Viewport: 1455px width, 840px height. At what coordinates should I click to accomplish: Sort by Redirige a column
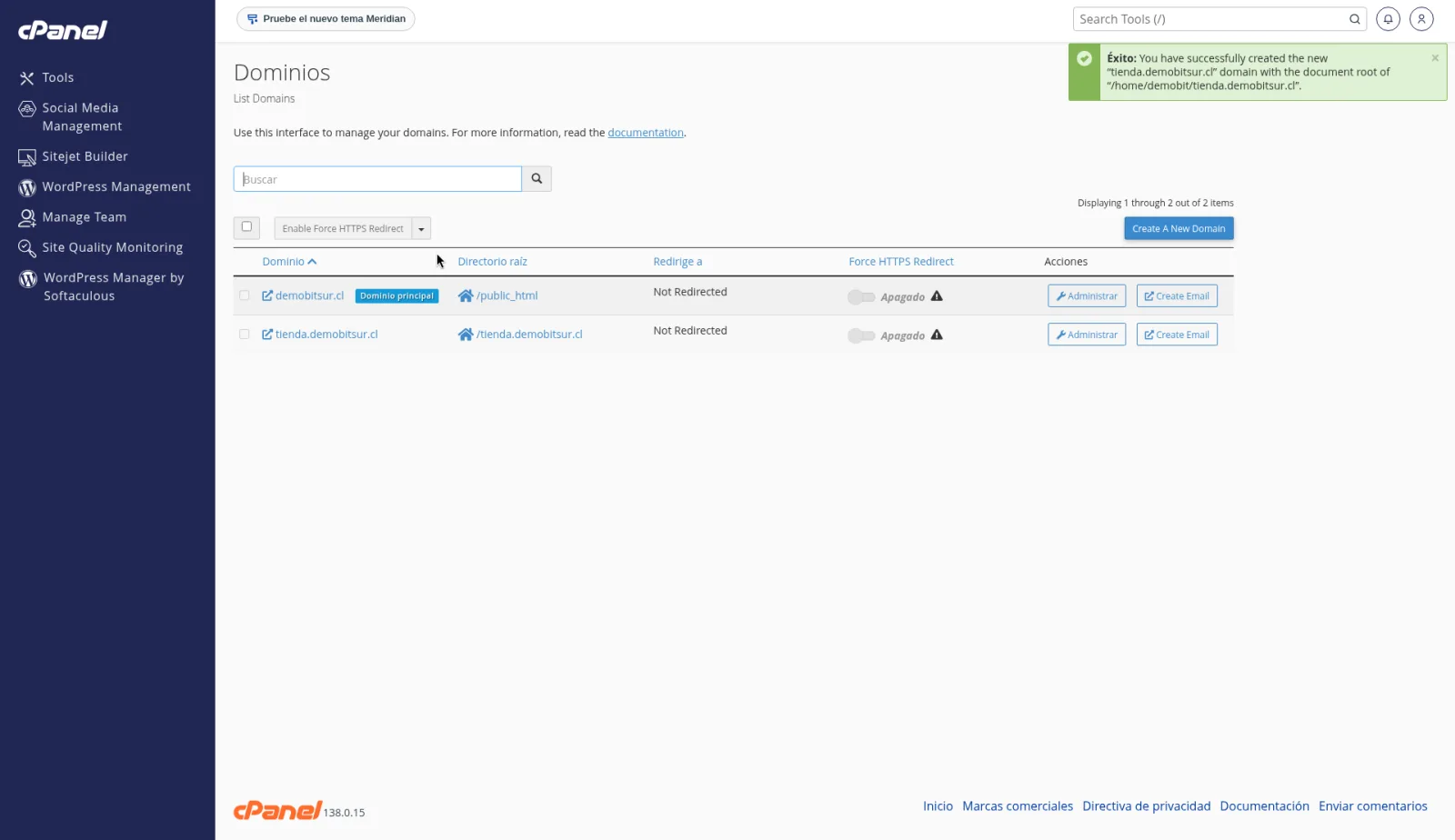pyautogui.click(x=677, y=262)
